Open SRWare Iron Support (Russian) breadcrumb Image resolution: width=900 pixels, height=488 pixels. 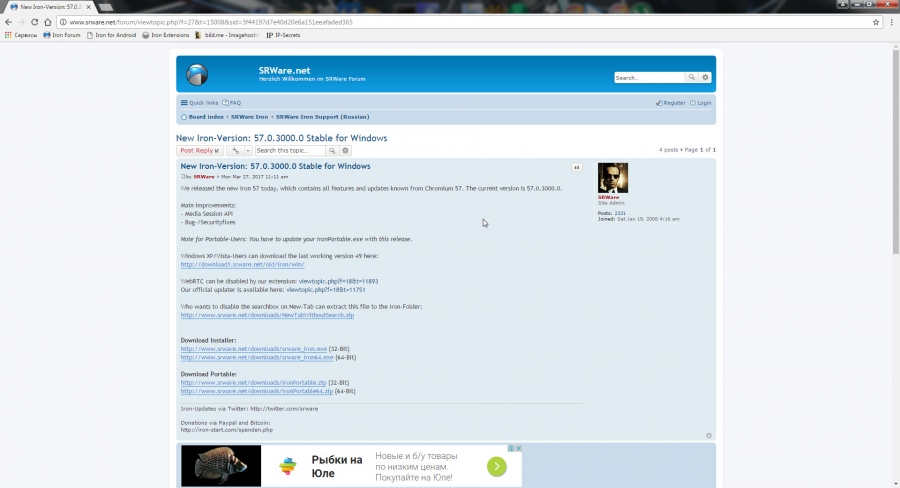coord(322,117)
